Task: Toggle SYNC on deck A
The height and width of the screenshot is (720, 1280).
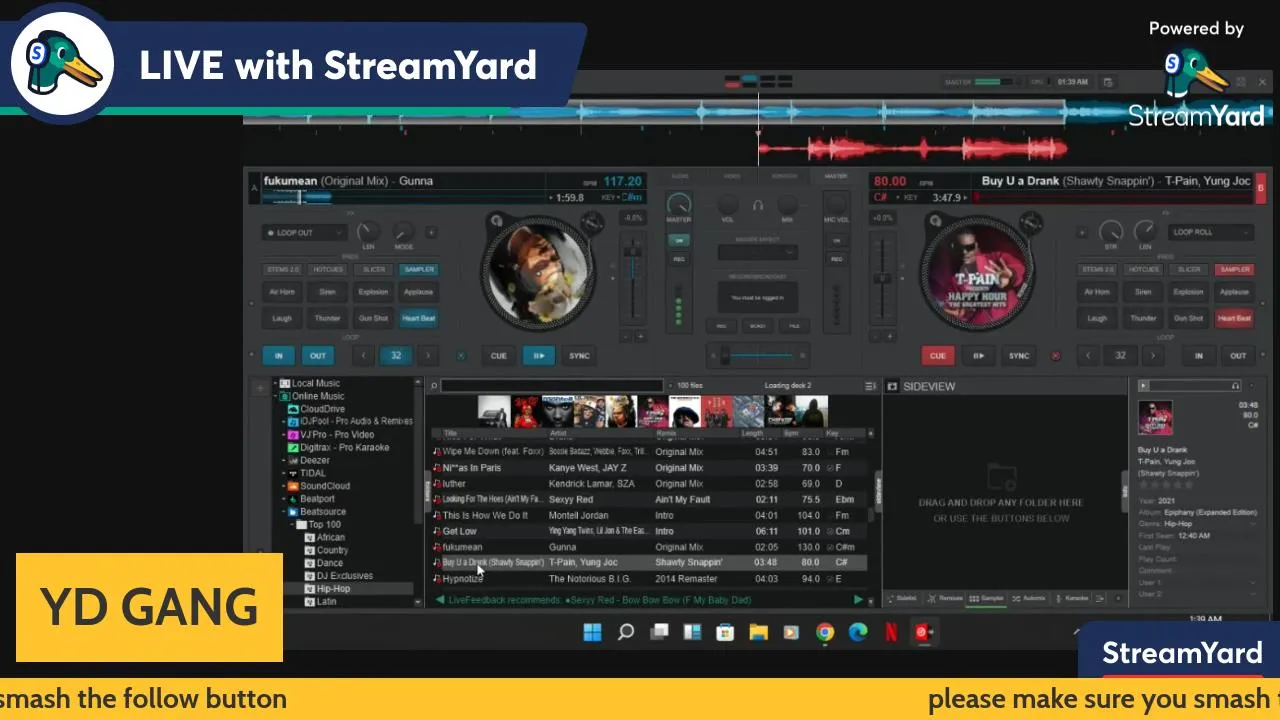Action: 579,355
